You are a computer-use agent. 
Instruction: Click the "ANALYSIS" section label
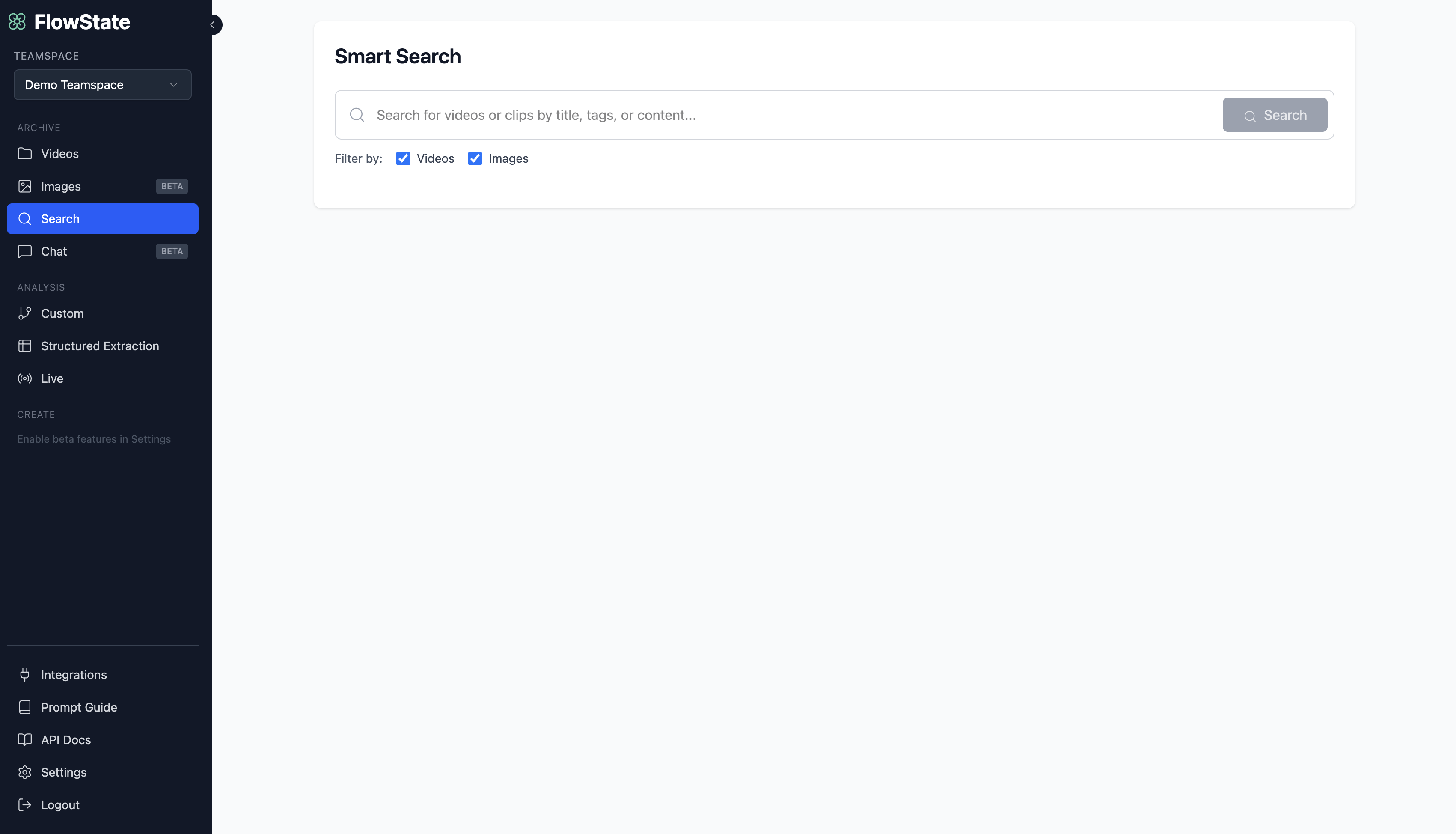(x=41, y=288)
